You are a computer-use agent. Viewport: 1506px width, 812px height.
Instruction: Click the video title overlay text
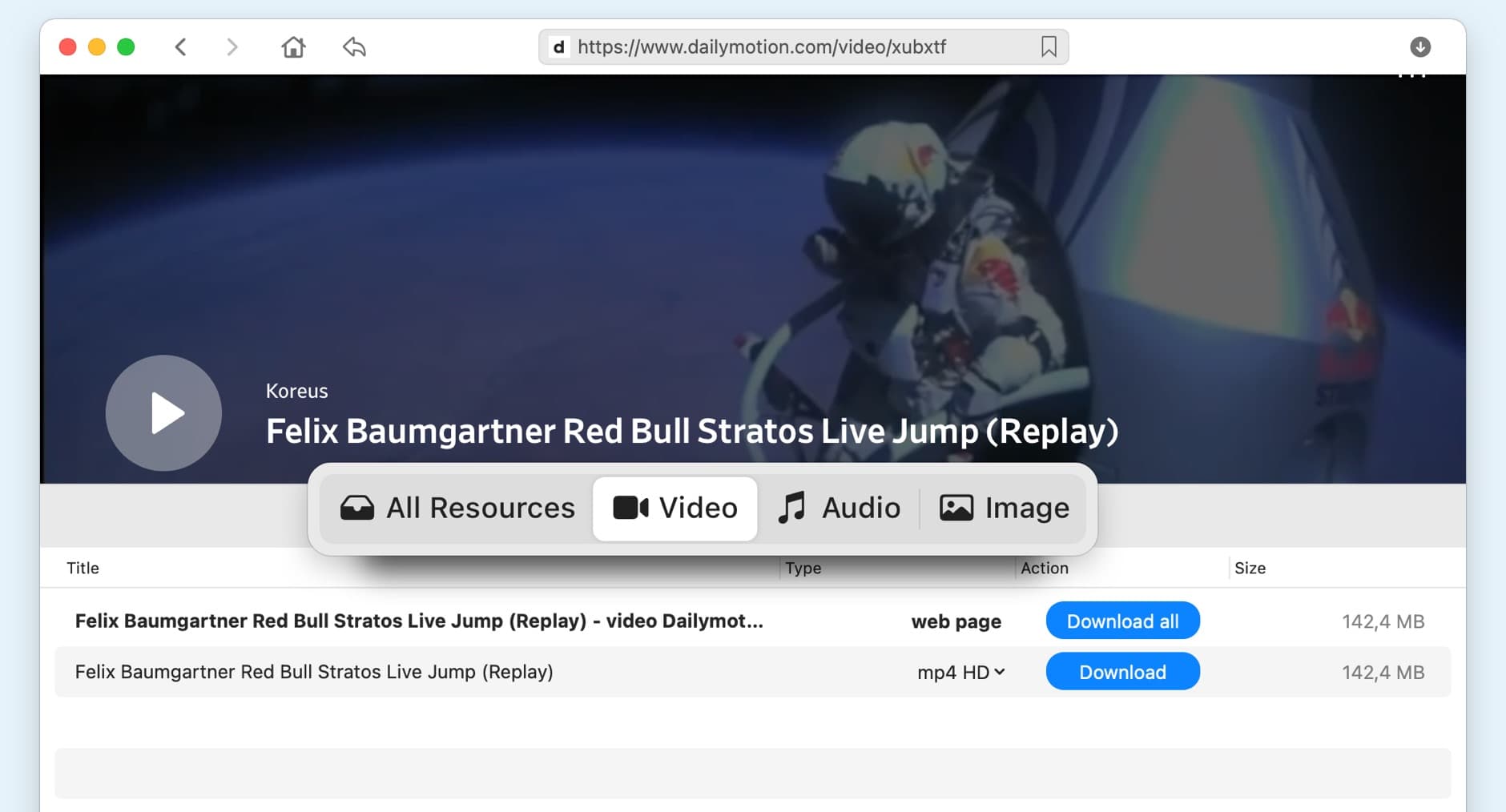[x=692, y=431]
